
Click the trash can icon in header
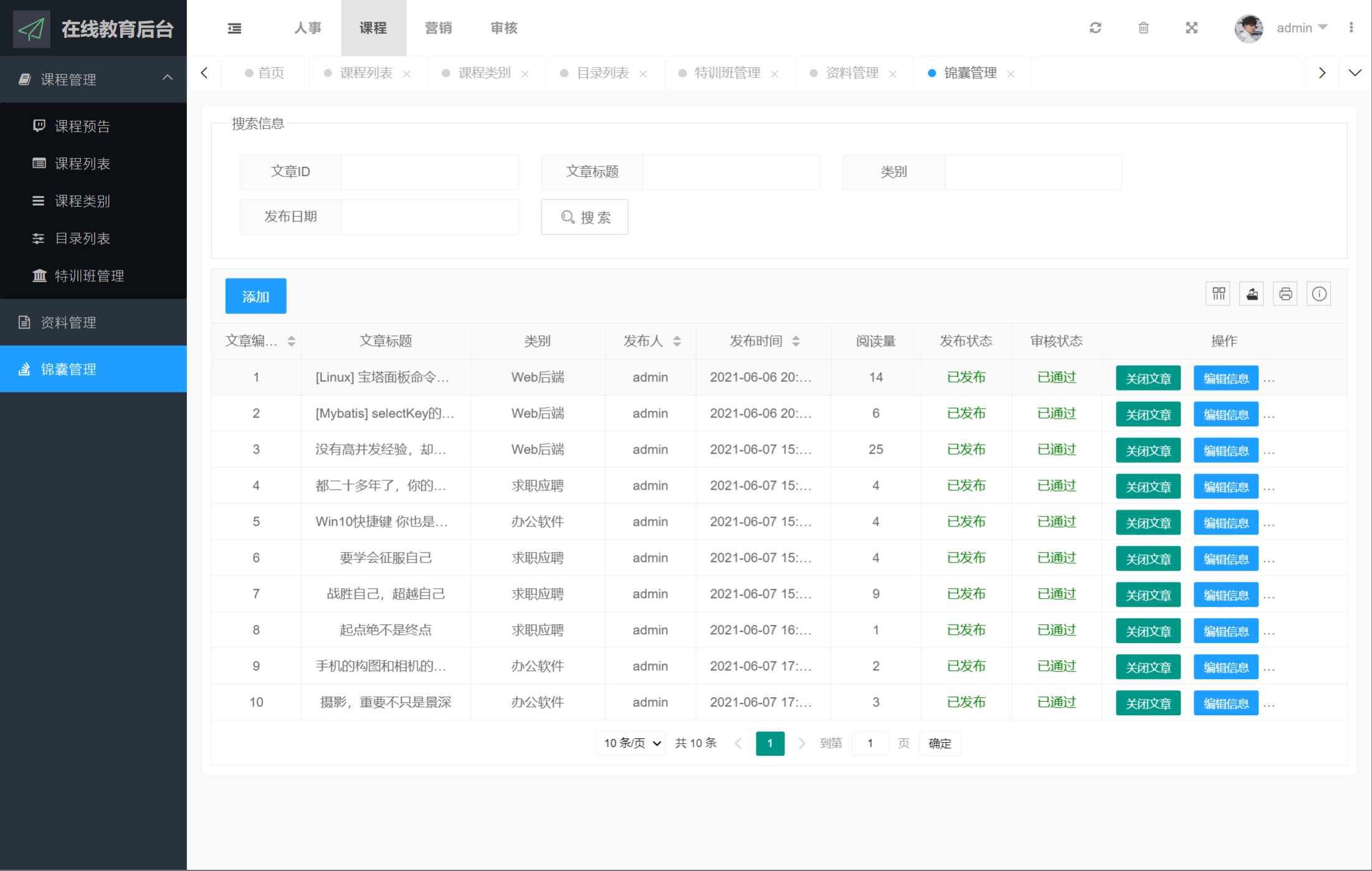1143,28
